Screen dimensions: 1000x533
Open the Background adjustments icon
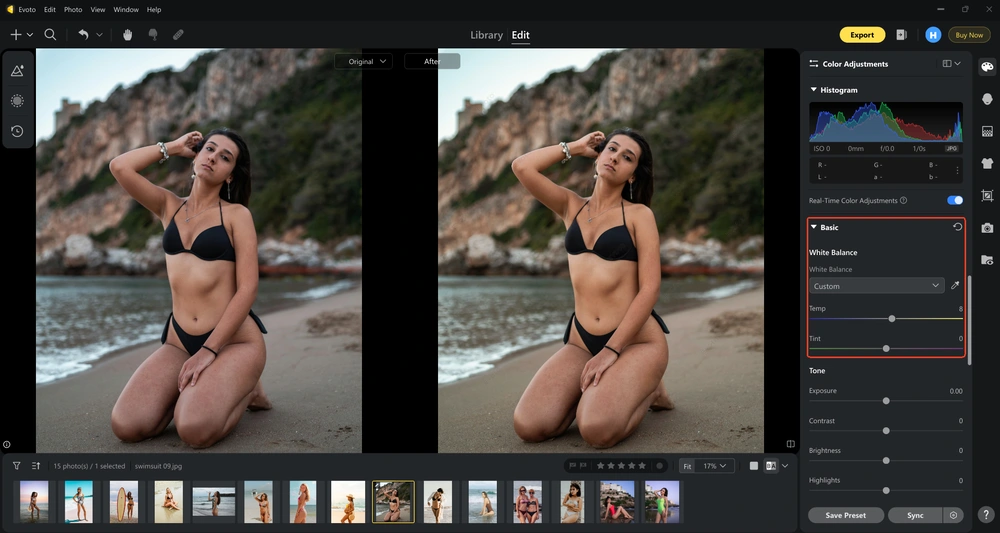987,131
